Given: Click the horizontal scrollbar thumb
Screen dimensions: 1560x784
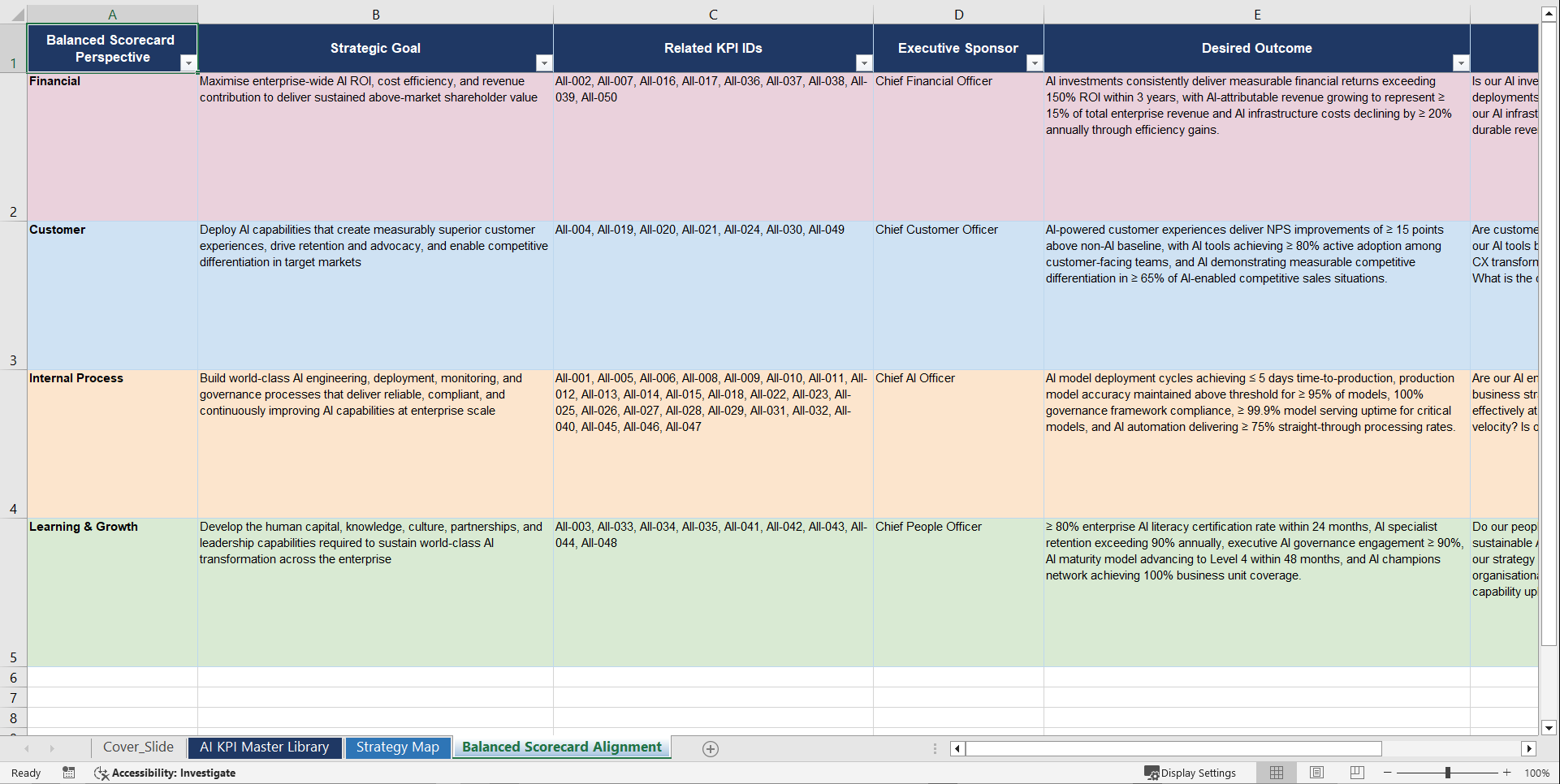Looking at the screenshot, I should 1173,748.
